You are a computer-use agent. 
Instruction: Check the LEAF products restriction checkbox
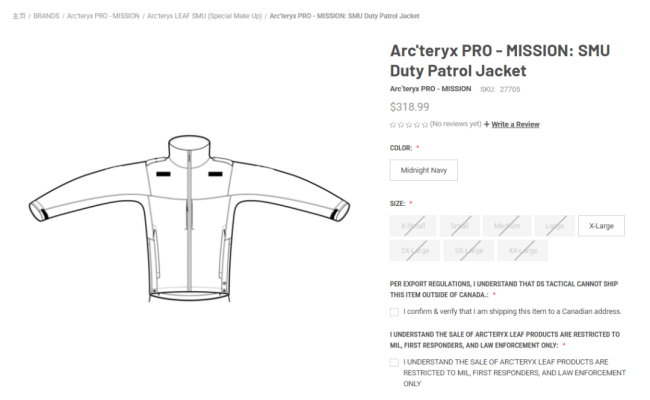[394, 363]
